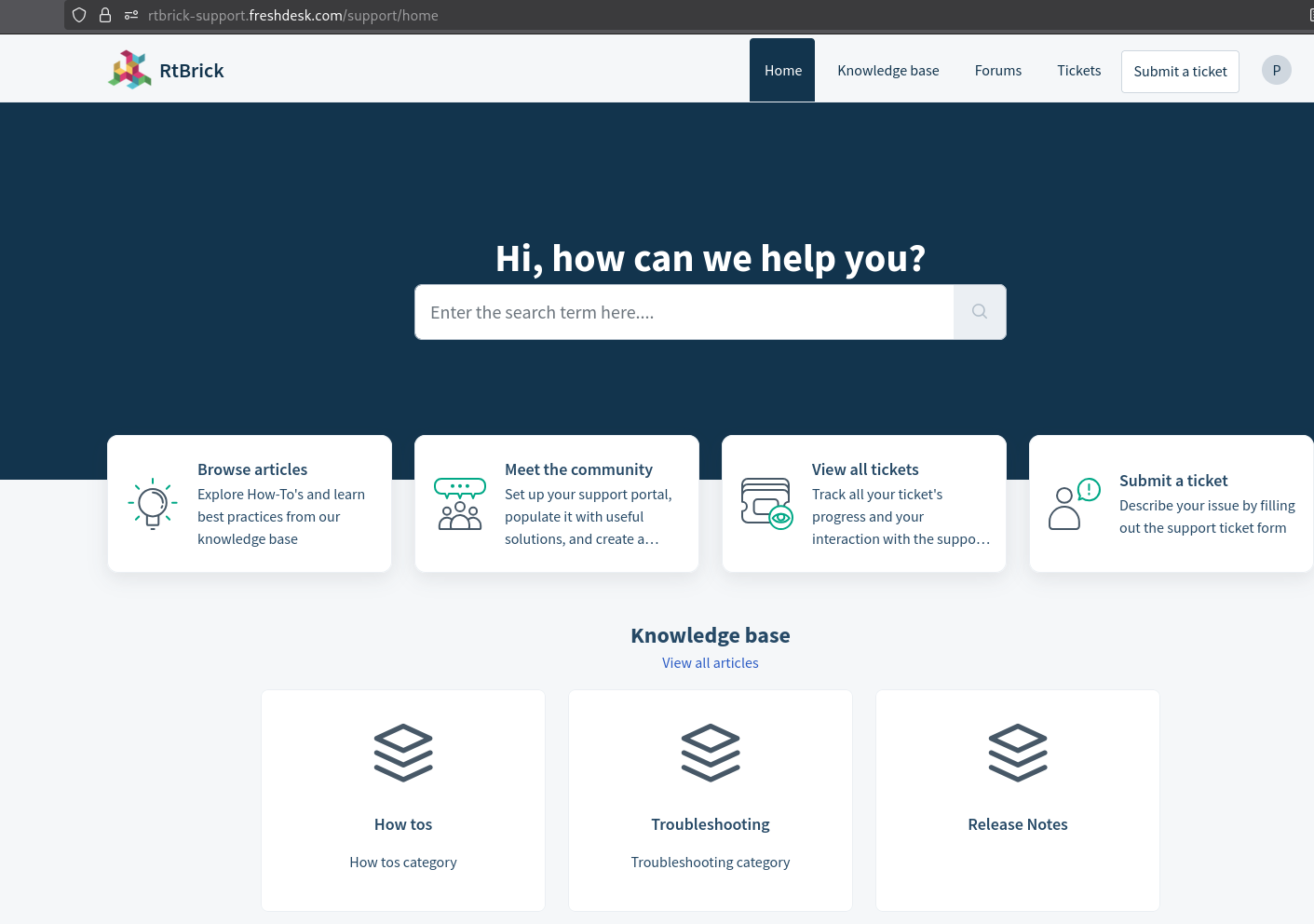Click the padlock site security icon
Image resolution: width=1314 pixels, height=924 pixels.
point(105,15)
